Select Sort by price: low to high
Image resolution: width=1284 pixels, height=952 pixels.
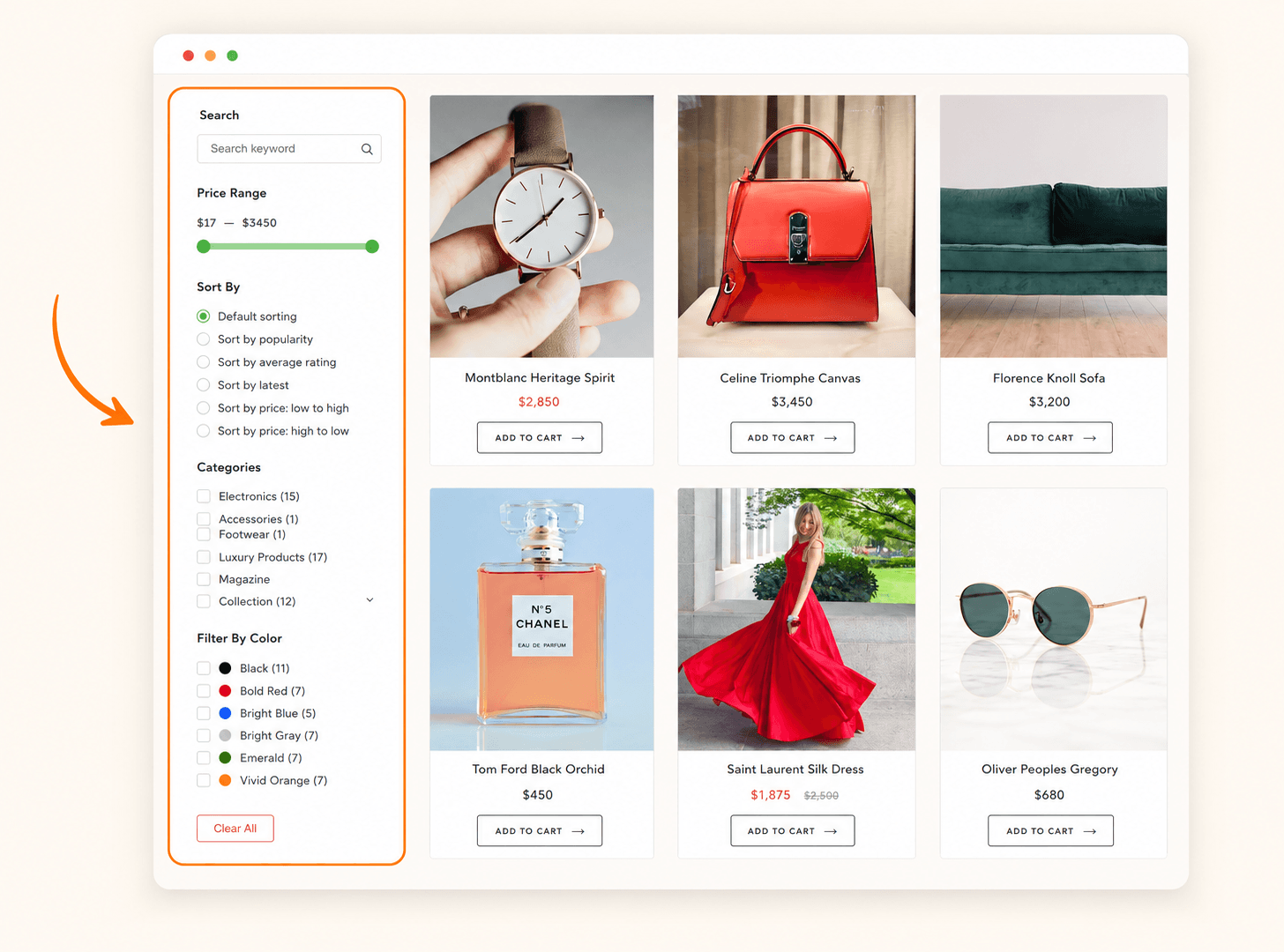coord(204,408)
